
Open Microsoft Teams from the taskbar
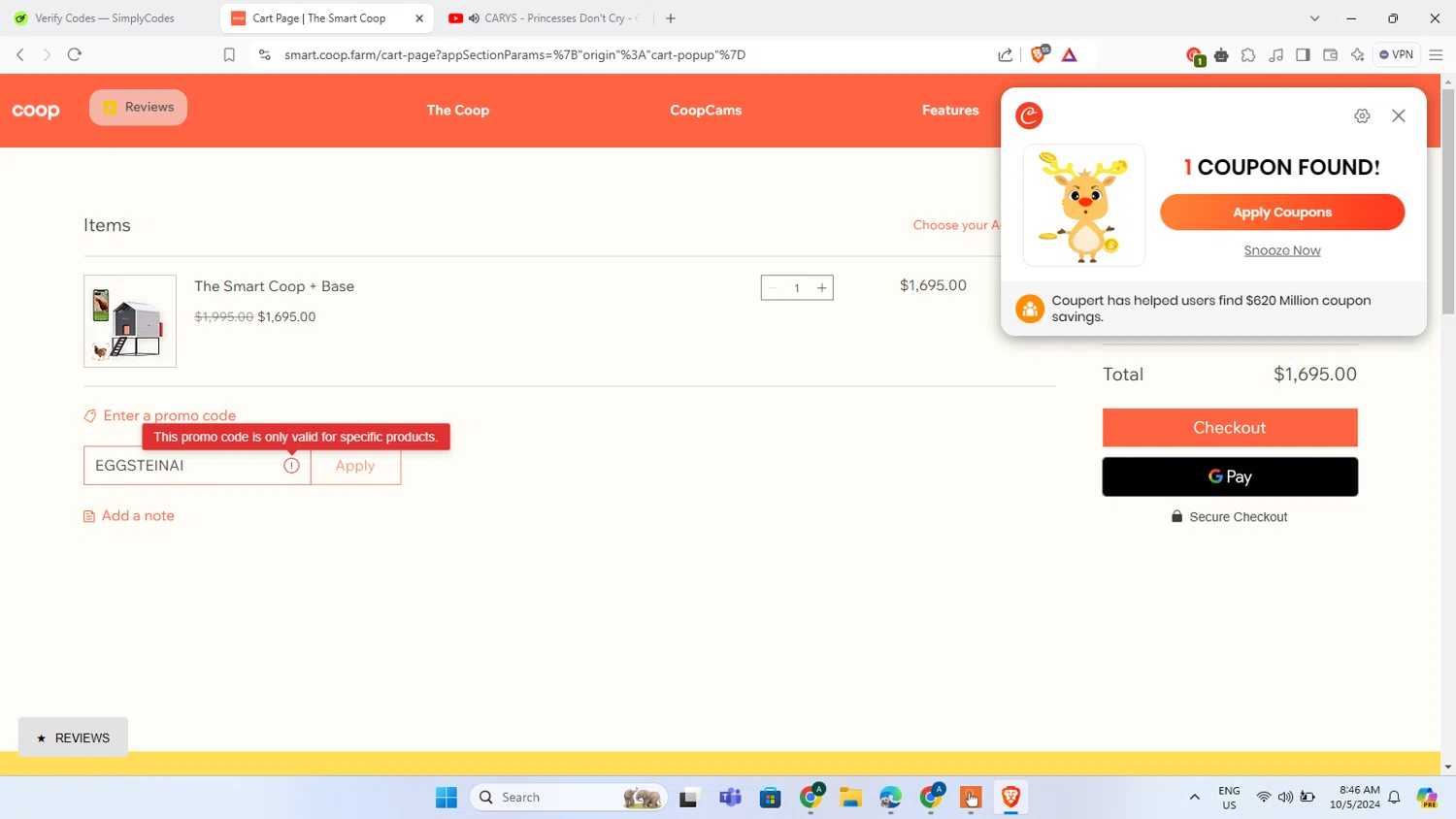(x=730, y=798)
